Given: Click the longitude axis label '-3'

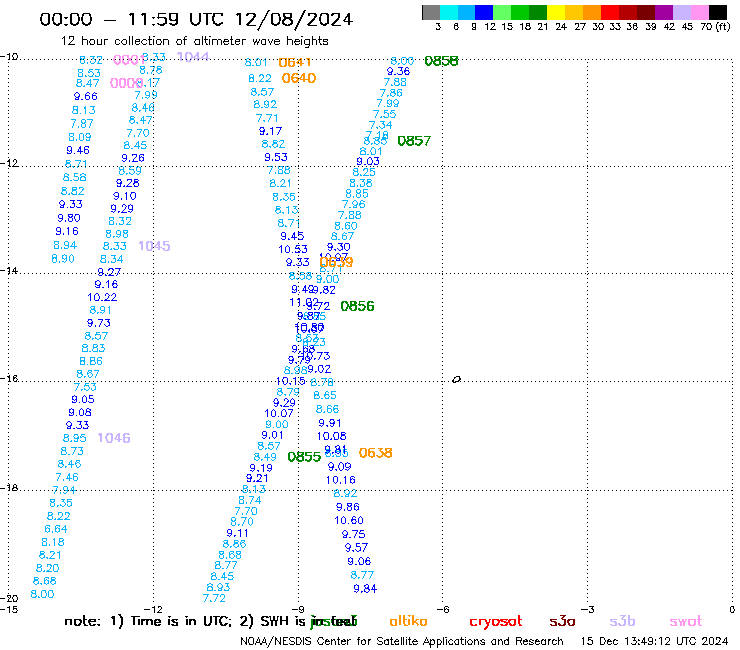Looking at the screenshot, I should tap(588, 609).
